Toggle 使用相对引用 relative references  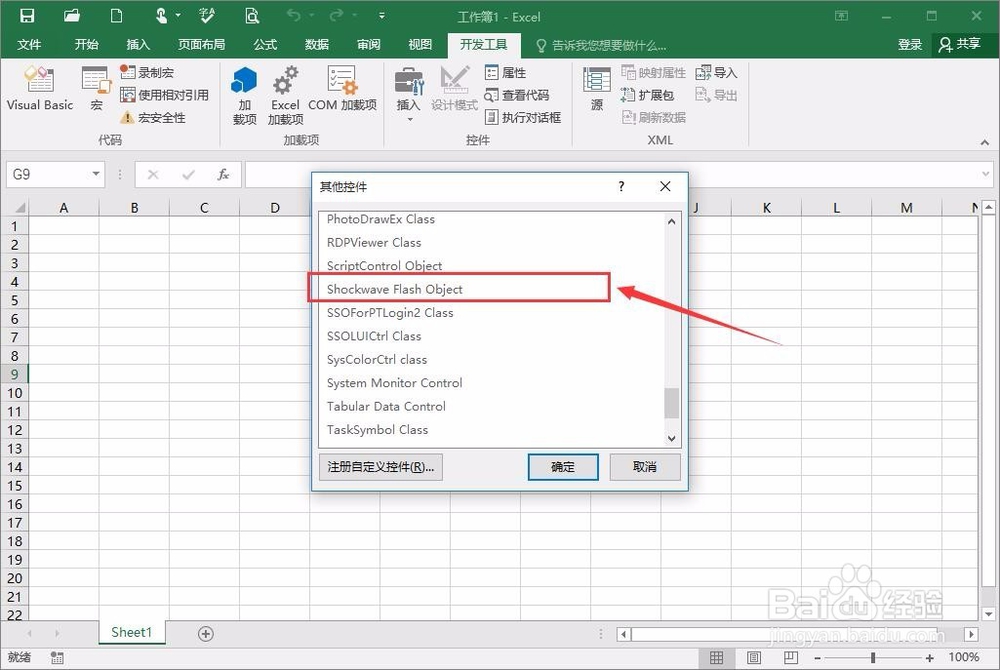pos(165,95)
